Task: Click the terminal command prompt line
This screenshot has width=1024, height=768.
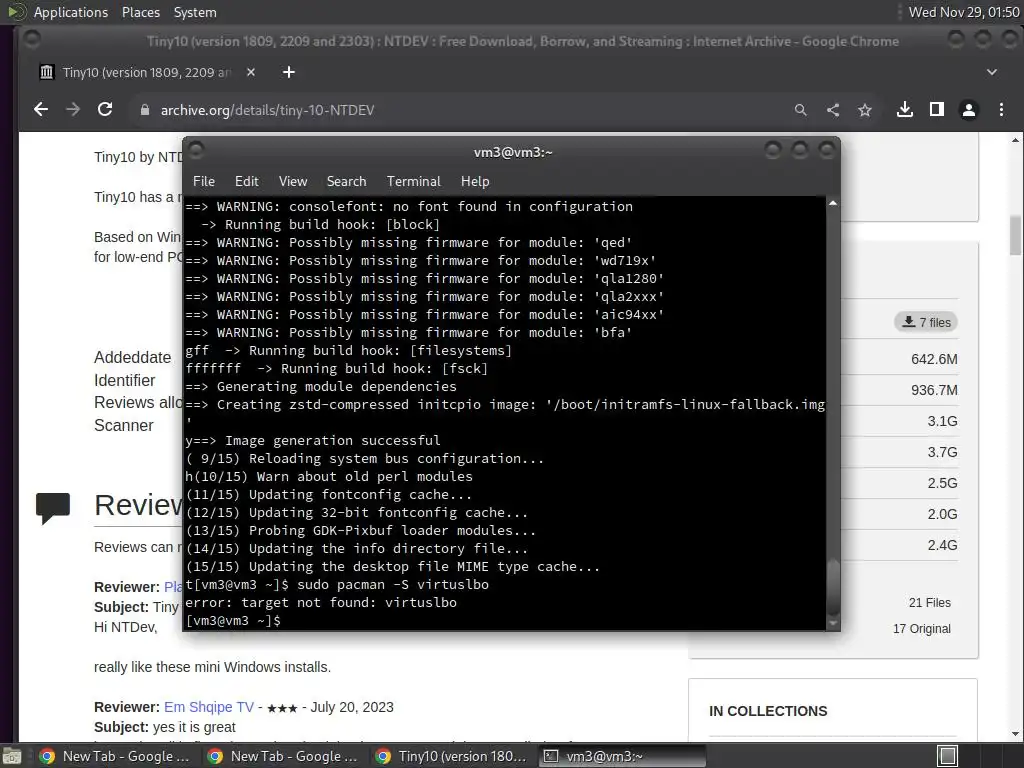Action: pos(233,620)
